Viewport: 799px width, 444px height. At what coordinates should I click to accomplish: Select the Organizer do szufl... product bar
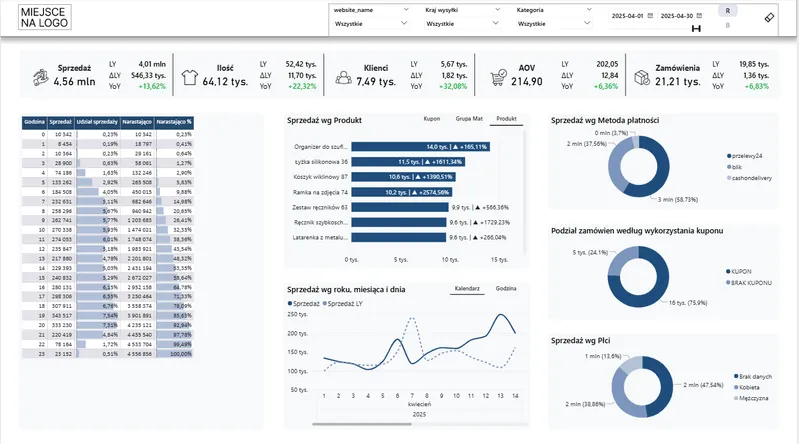click(420, 147)
